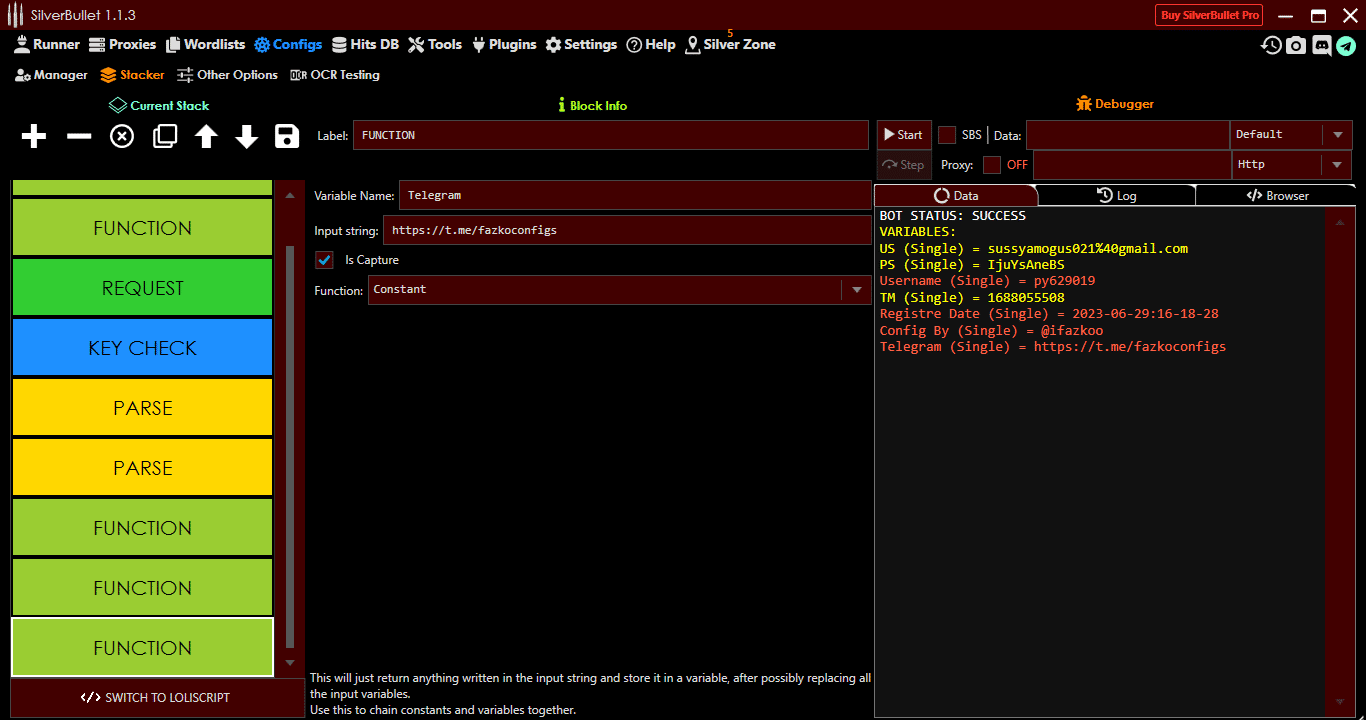Disable the Is Capture checkbox
This screenshot has height=720, width=1366.
pos(324,259)
